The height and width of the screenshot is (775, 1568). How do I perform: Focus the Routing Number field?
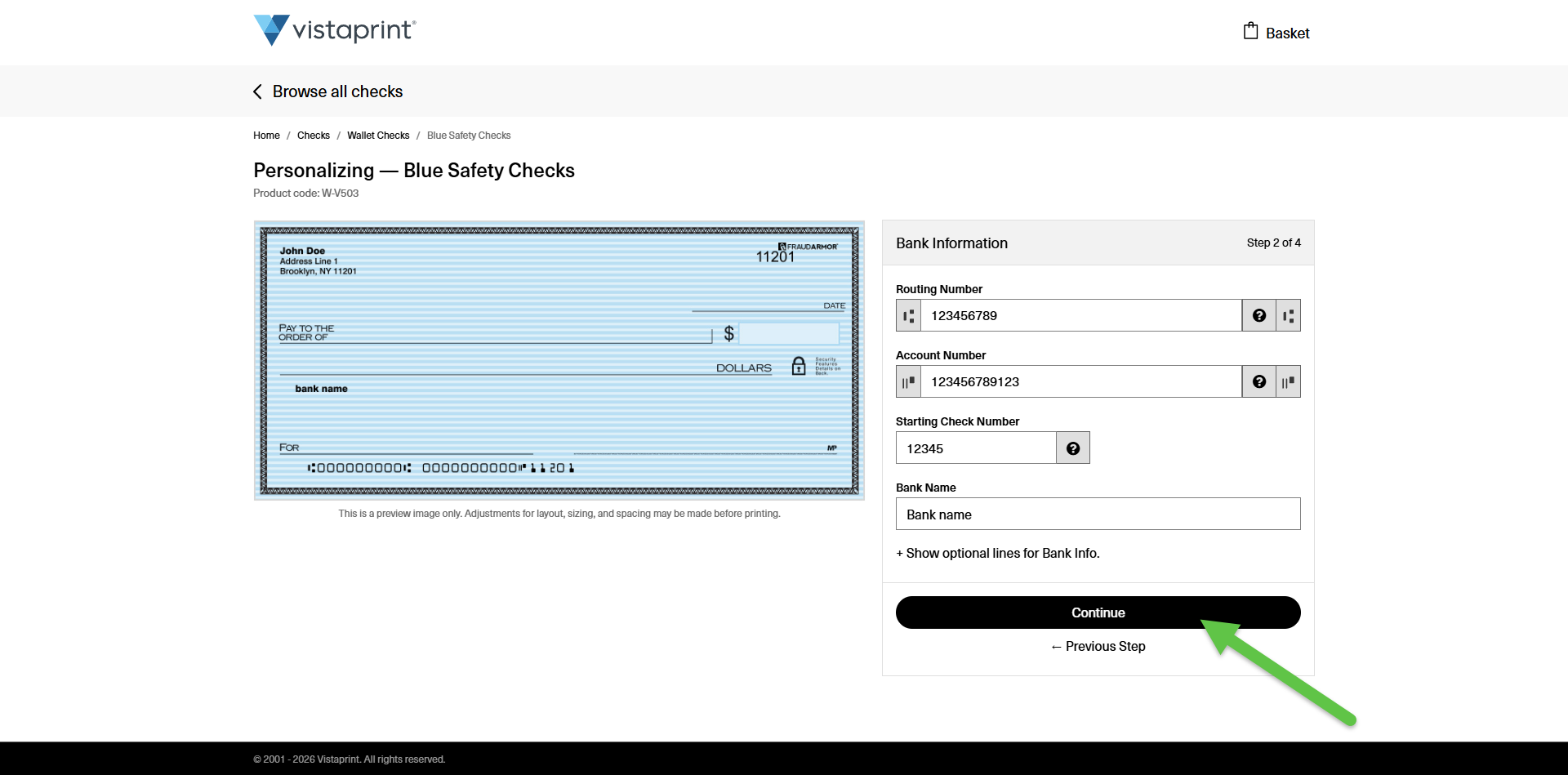pyautogui.click(x=1081, y=315)
